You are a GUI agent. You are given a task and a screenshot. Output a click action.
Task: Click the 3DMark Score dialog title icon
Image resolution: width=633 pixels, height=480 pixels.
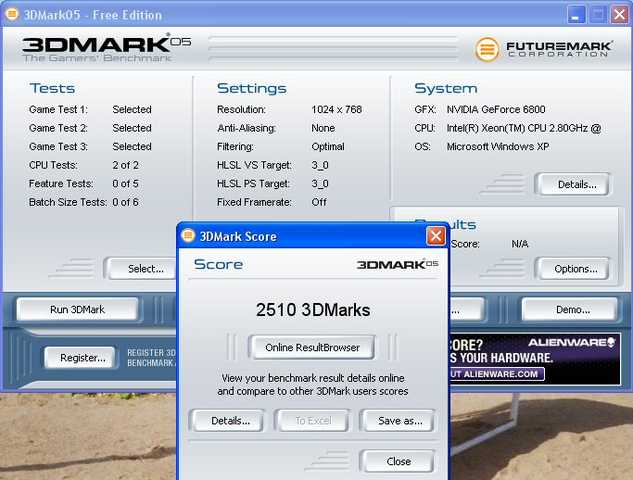pyautogui.click(x=188, y=235)
